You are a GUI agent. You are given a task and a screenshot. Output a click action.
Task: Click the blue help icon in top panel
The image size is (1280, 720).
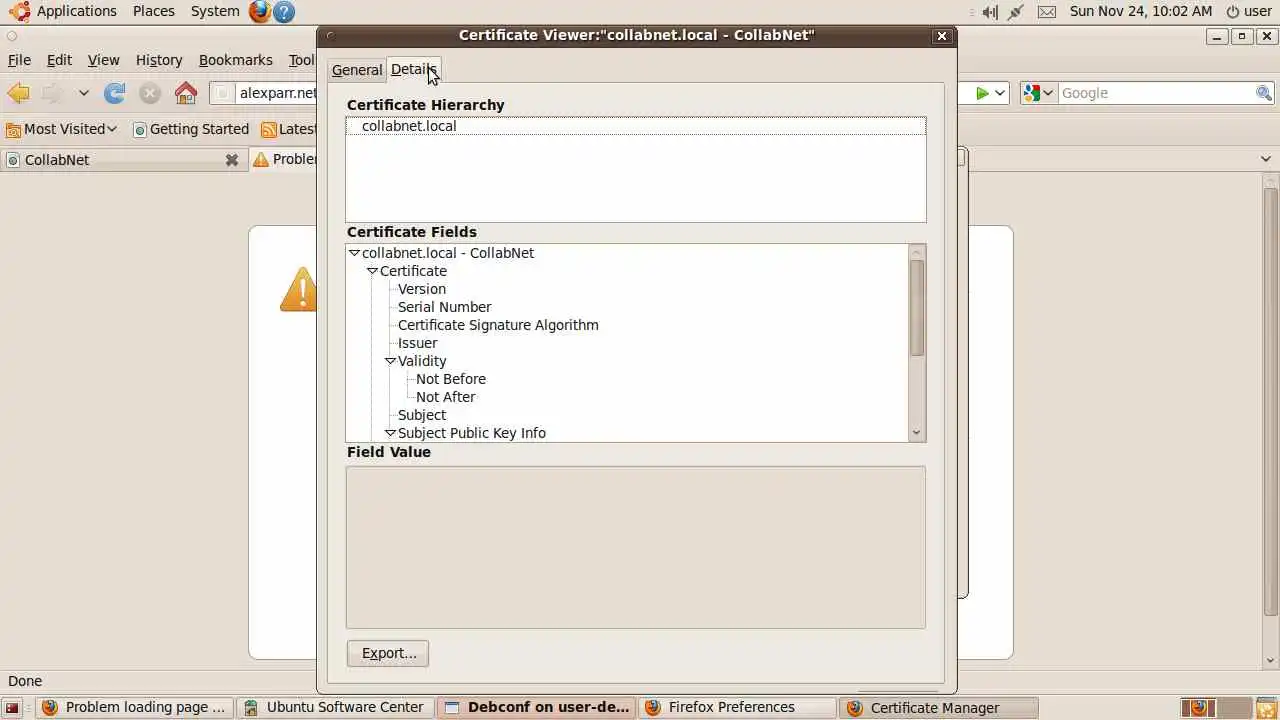tap(284, 11)
